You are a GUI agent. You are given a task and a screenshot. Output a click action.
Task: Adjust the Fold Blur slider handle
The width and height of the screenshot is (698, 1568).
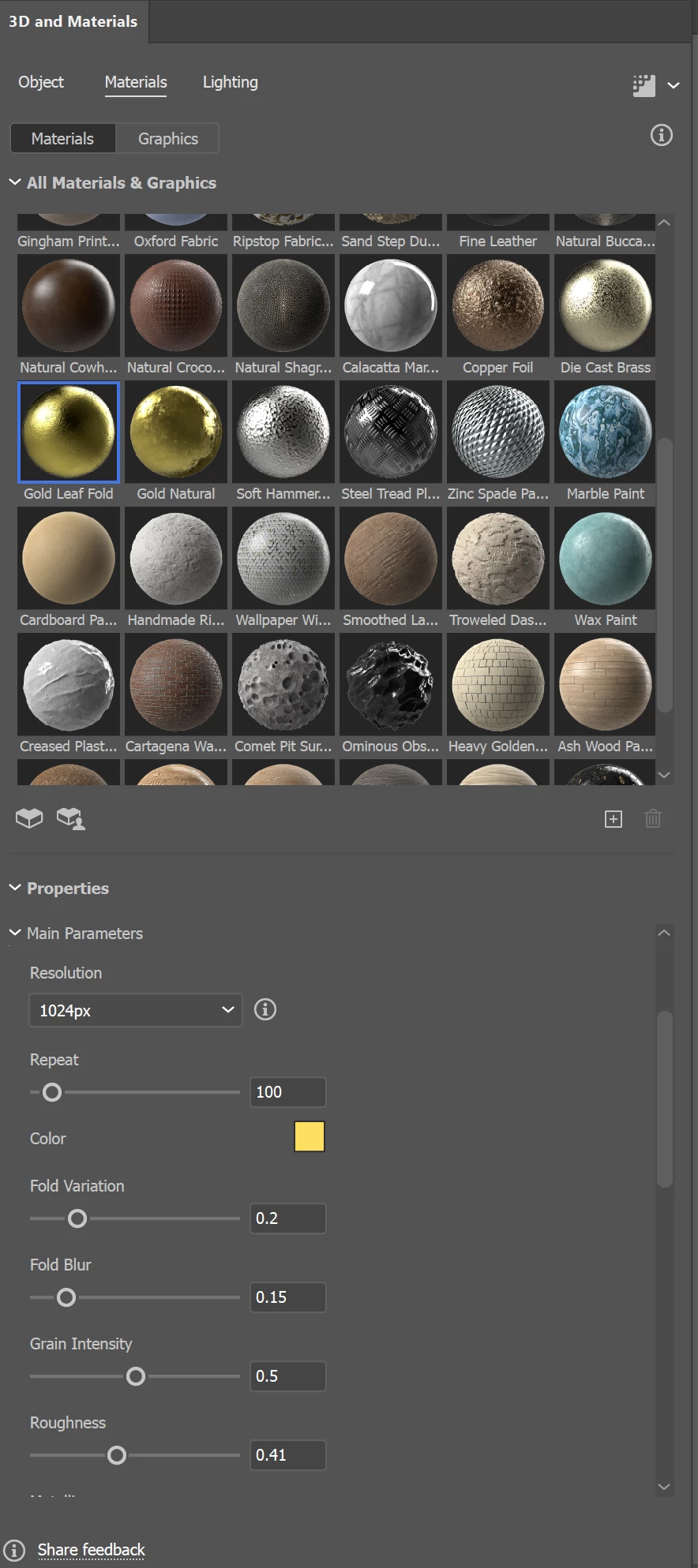(66, 1297)
